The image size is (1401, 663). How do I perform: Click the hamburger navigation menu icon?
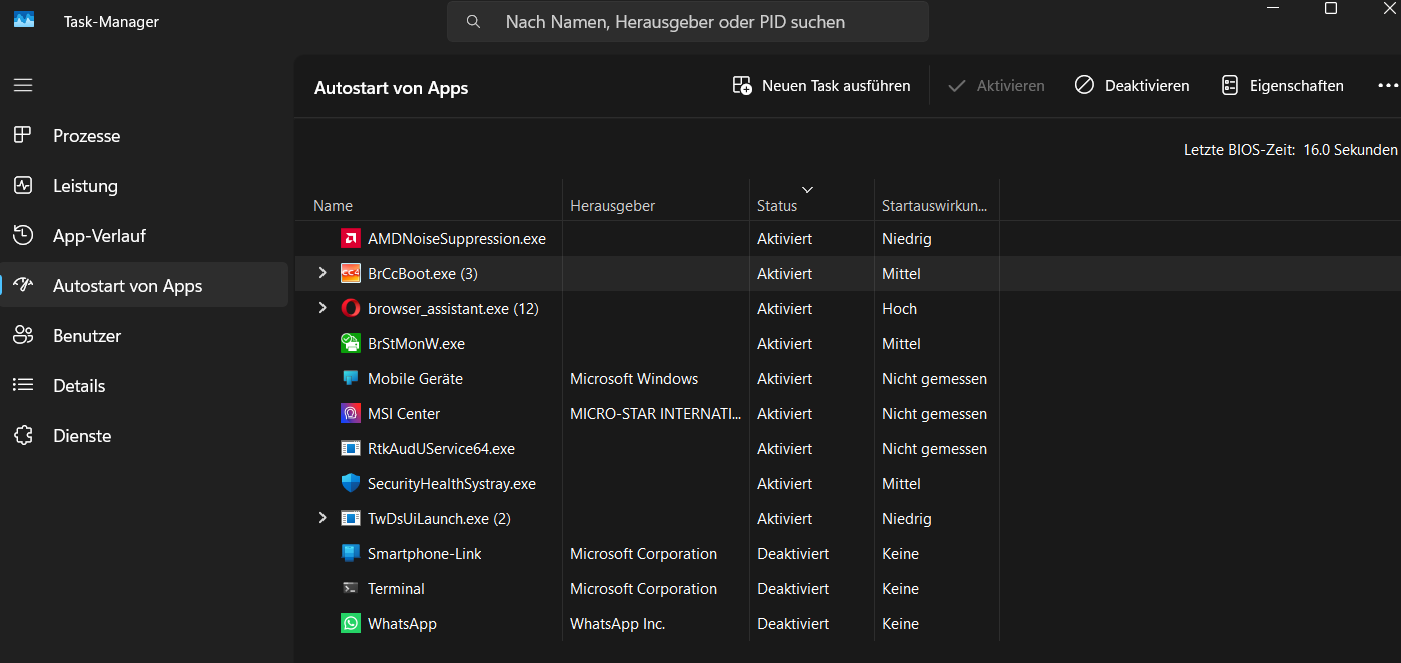23,85
